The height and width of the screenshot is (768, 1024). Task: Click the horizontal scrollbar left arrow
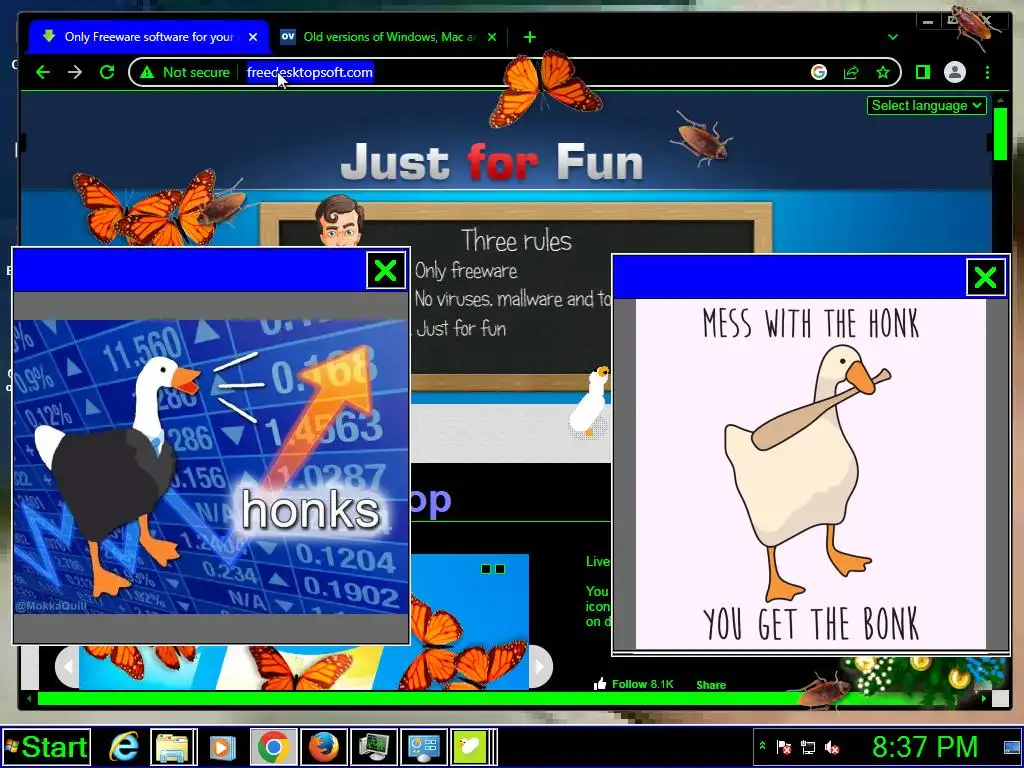pos(29,699)
